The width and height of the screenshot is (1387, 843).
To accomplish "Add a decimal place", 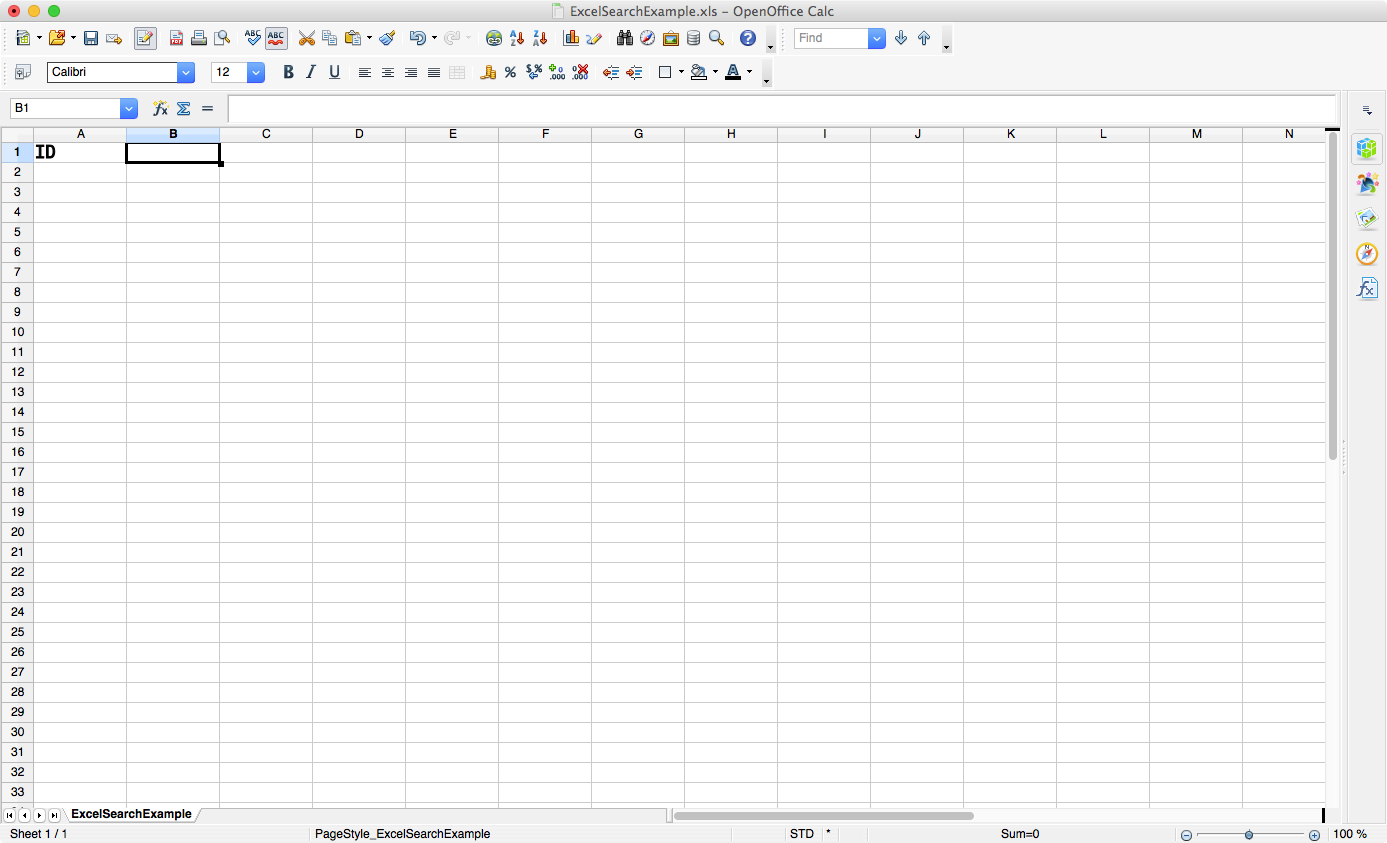I will (x=557, y=72).
